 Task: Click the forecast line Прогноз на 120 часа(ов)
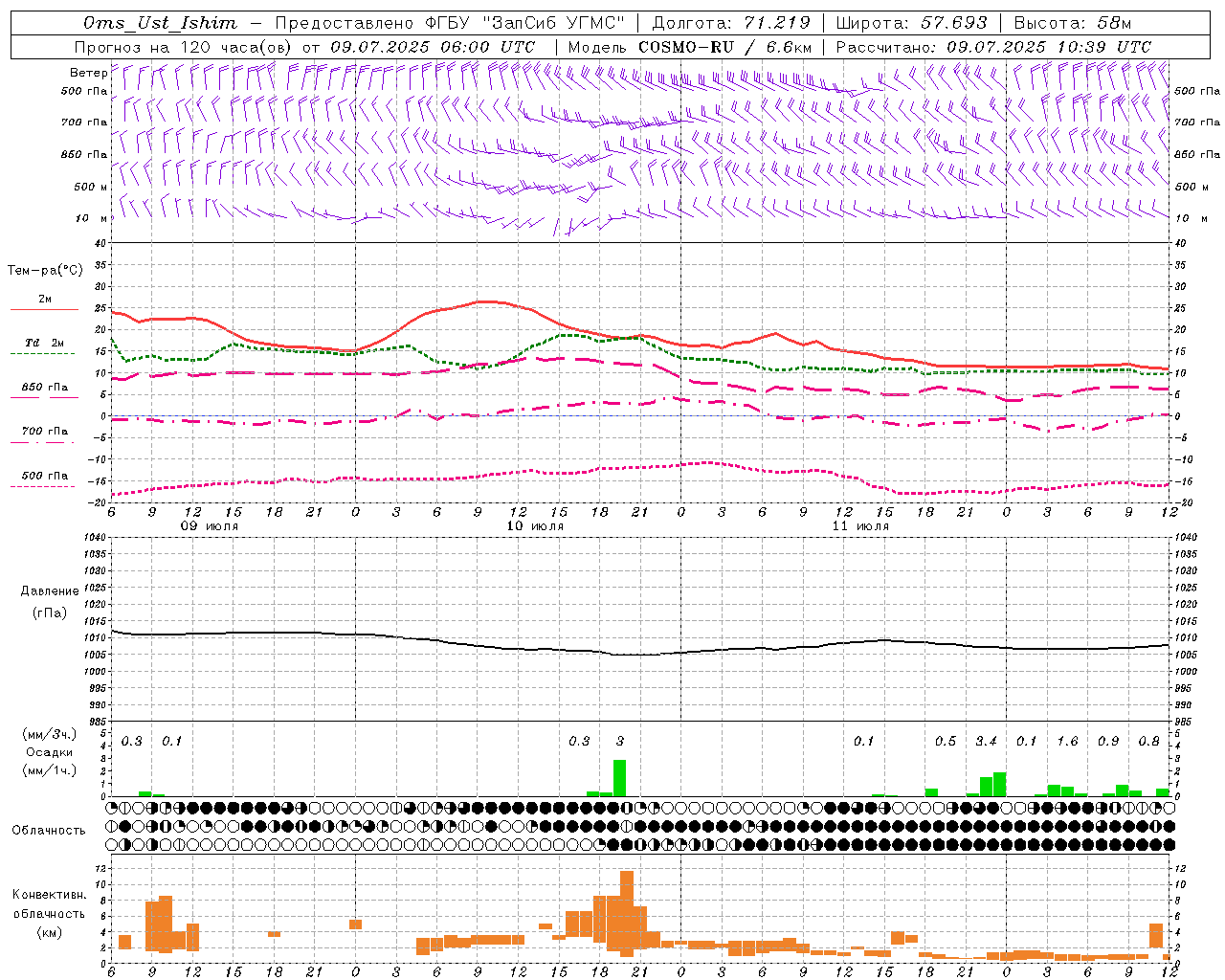click(185, 47)
